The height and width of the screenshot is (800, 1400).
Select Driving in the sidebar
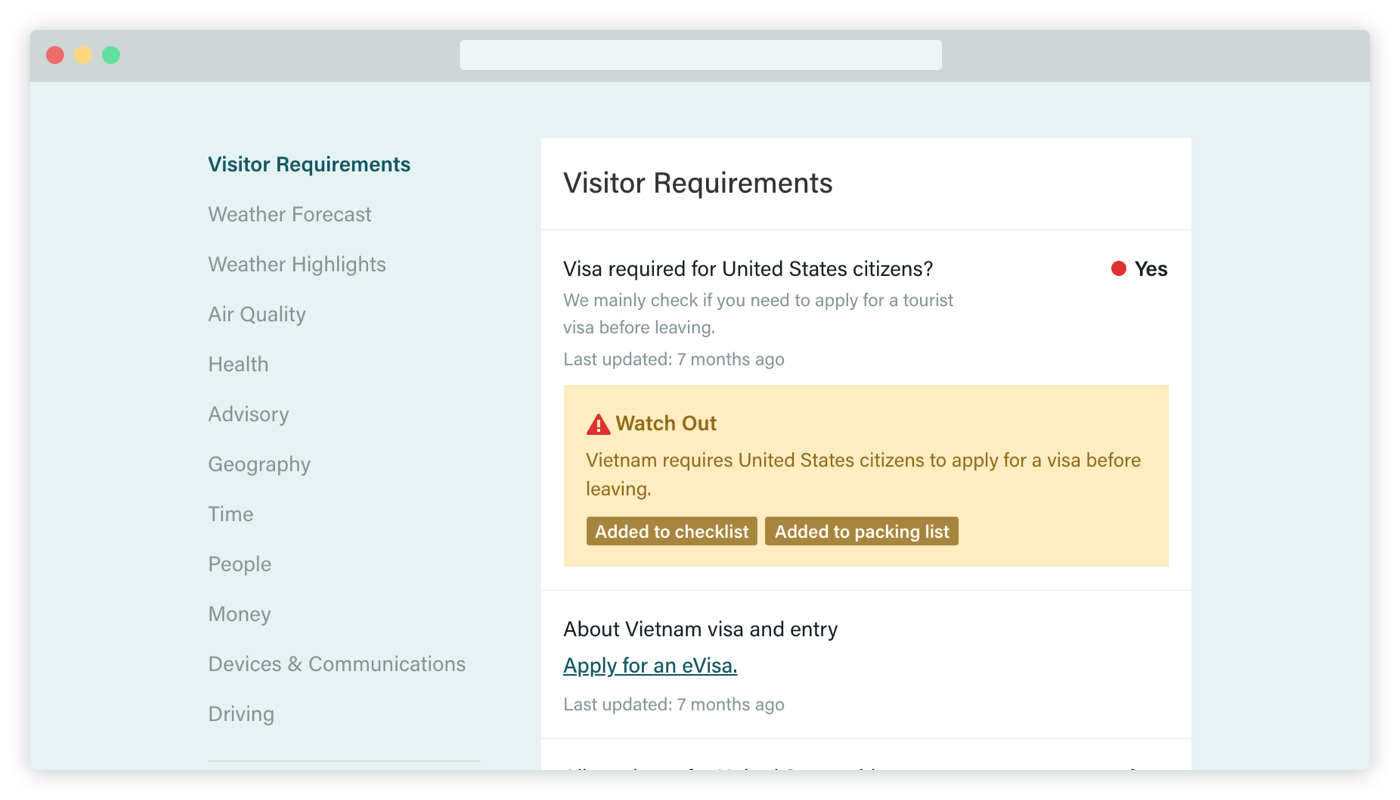pyautogui.click(x=241, y=714)
